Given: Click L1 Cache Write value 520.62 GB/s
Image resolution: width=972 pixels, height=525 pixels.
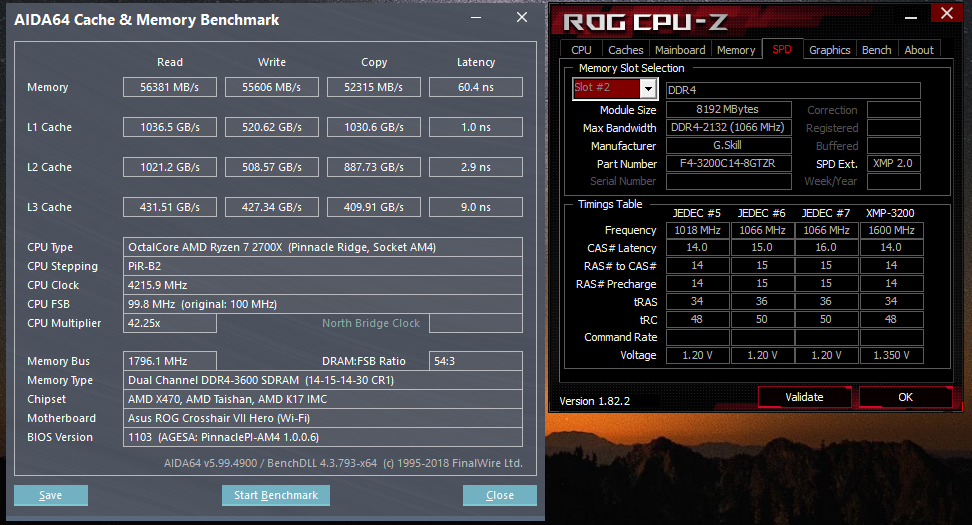Looking at the screenshot, I should (272, 127).
